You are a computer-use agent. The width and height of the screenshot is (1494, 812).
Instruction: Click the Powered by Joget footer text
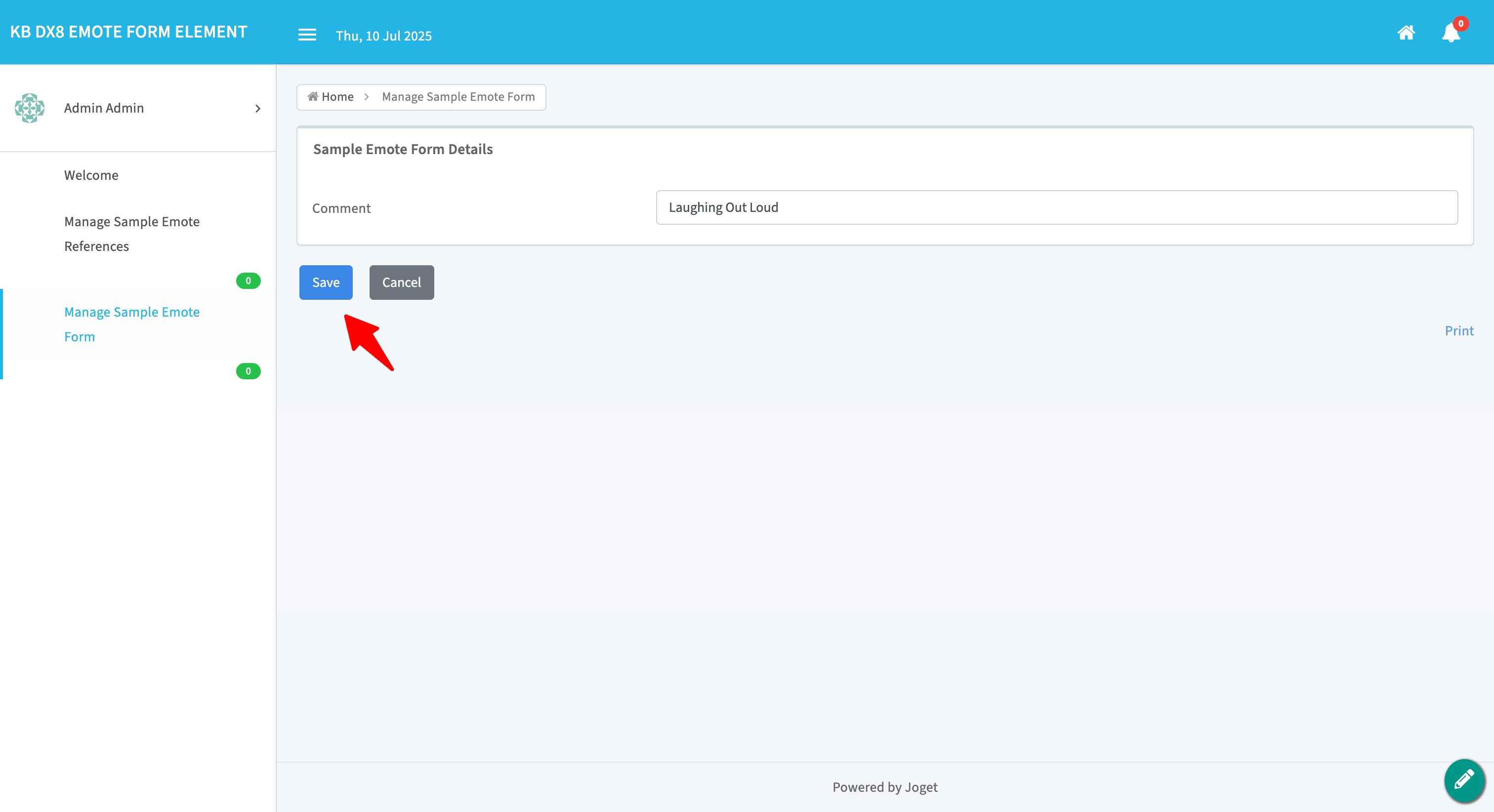coord(884,787)
